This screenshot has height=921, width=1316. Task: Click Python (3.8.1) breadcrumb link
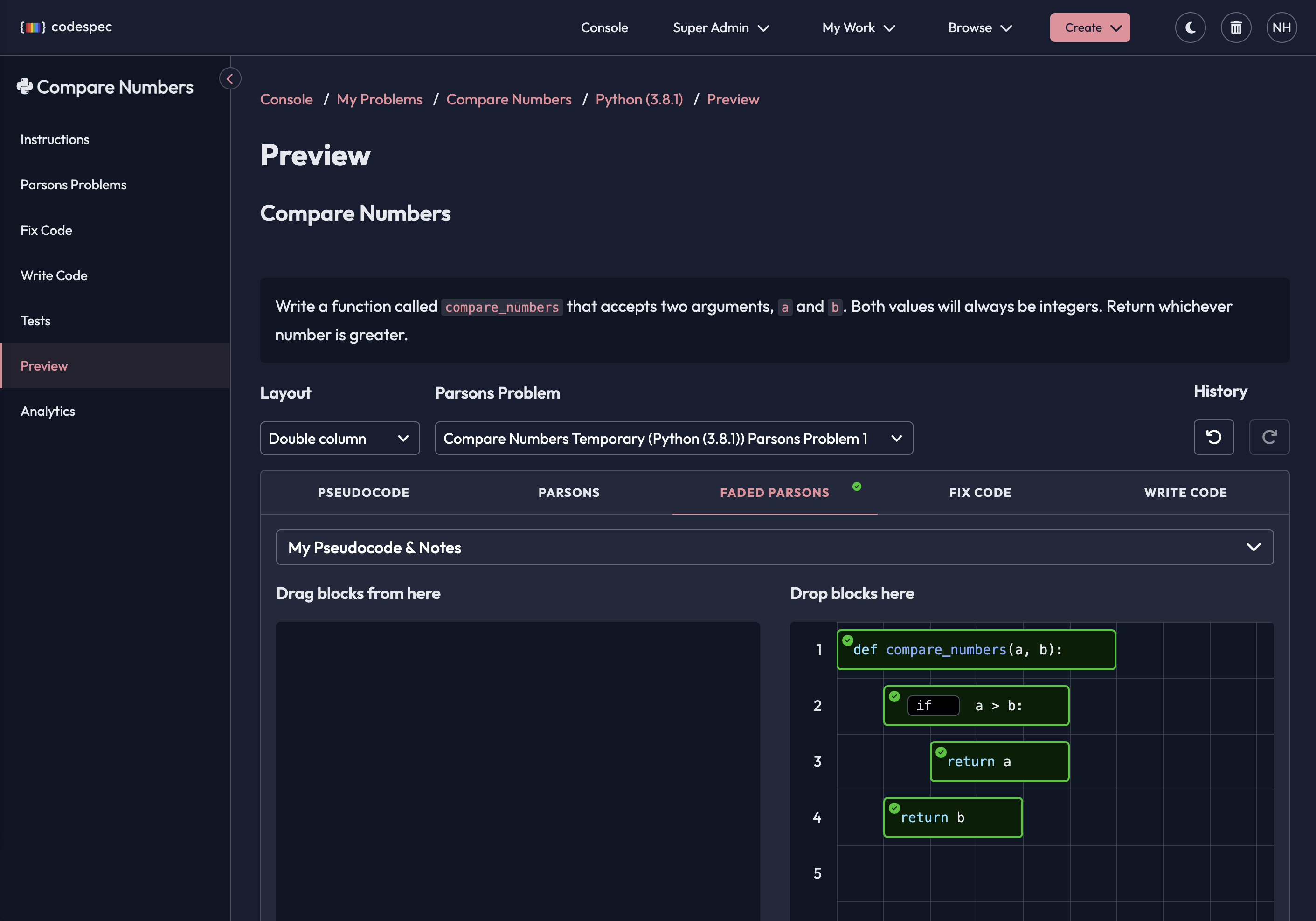(639, 99)
